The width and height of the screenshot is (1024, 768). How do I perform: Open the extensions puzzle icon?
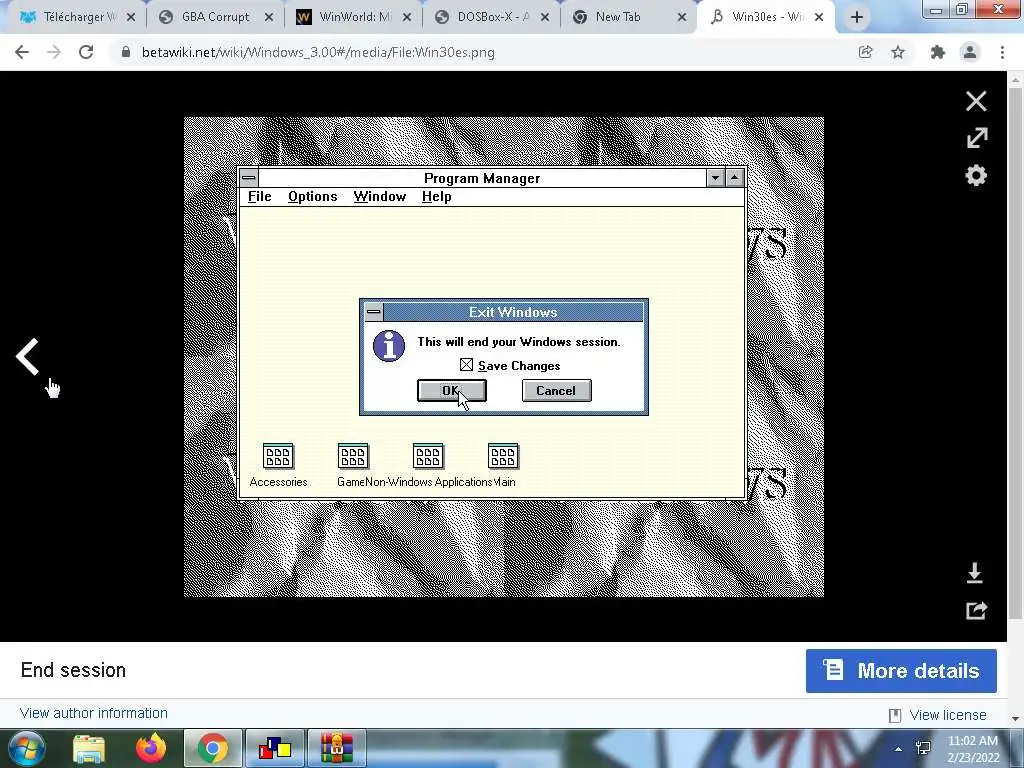pos(938,52)
